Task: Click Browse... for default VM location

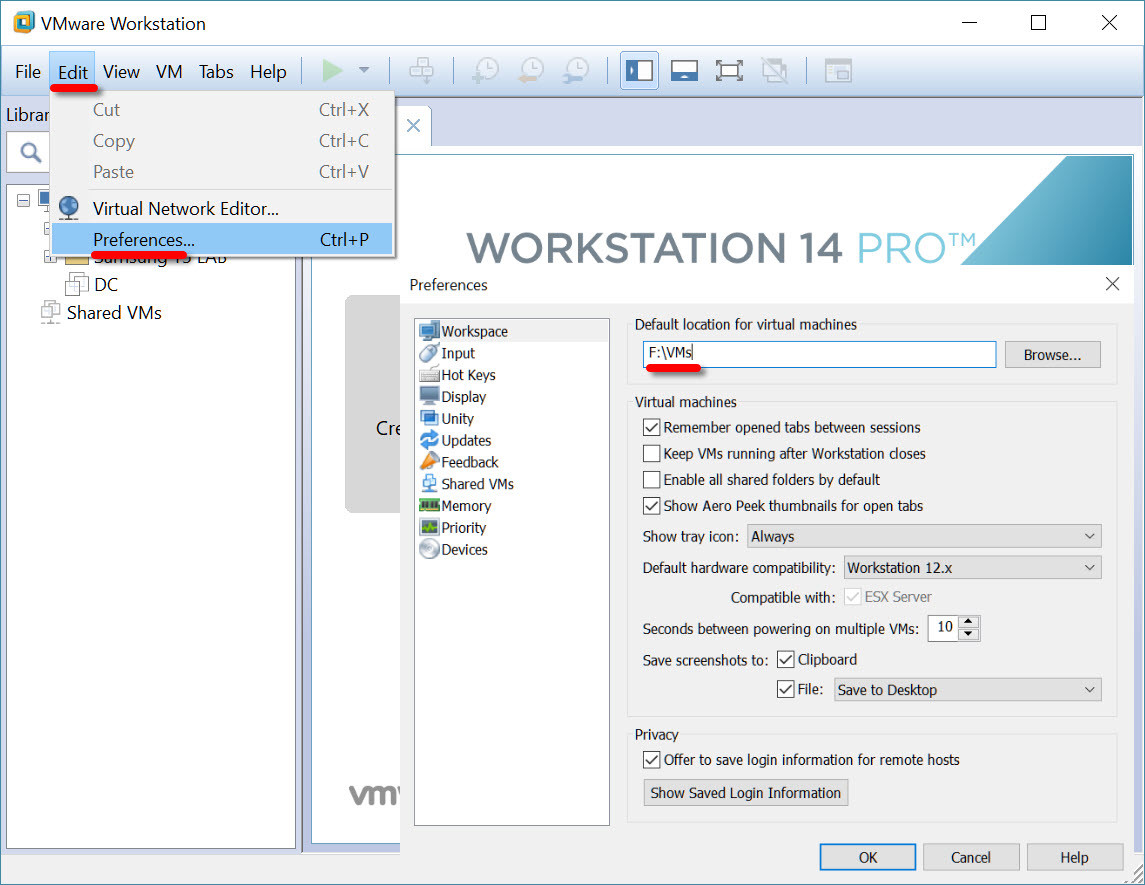Action: (x=1052, y=355)
